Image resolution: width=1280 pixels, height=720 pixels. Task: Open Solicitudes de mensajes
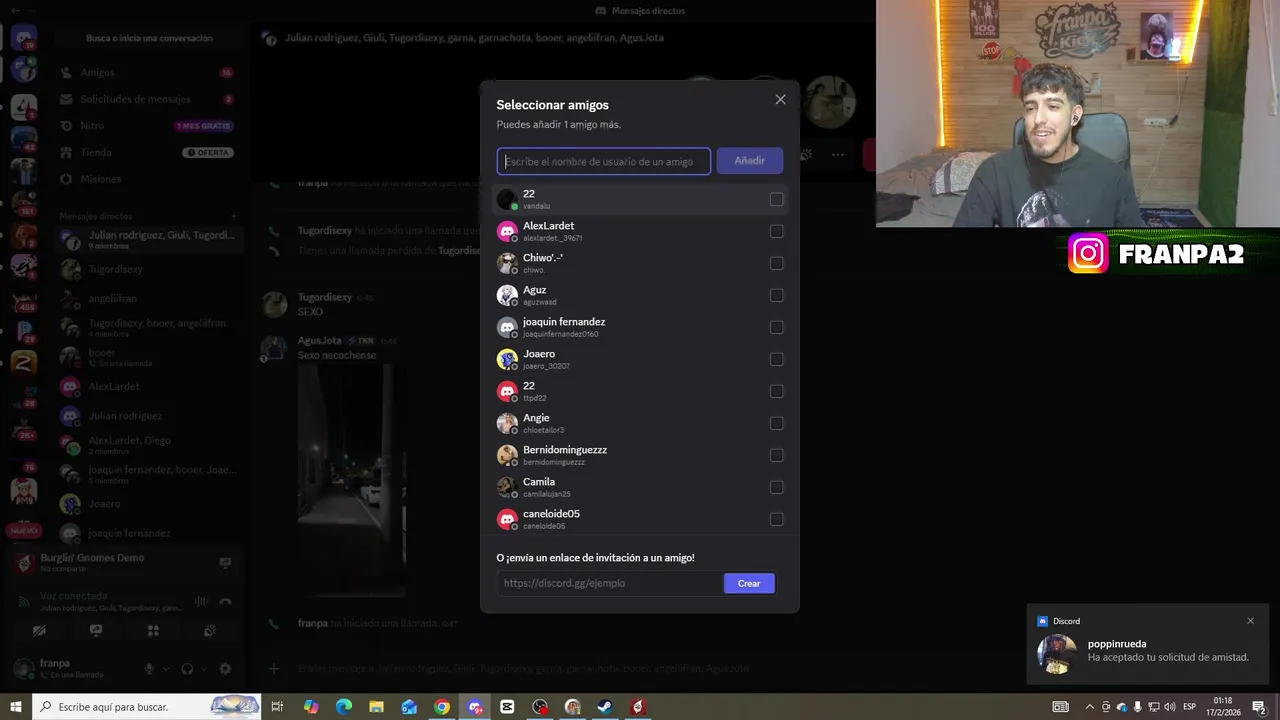pyautogui.click(x=147, y=99)
